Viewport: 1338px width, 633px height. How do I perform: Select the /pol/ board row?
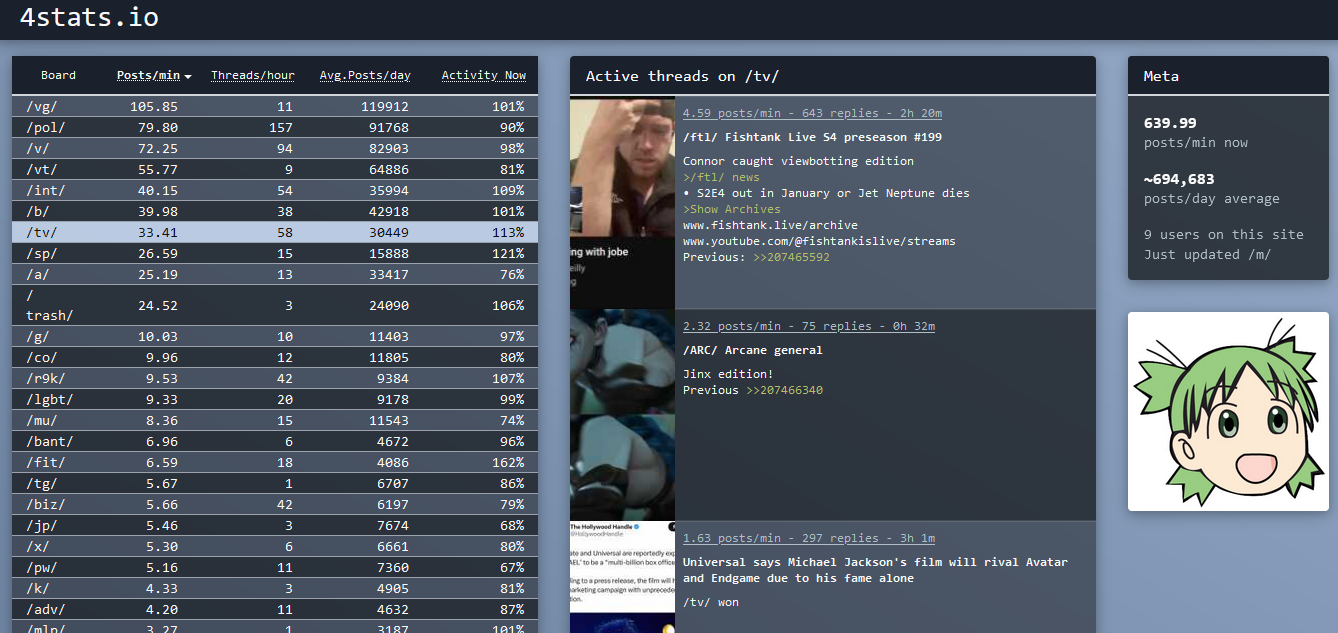tap(274, 128)
